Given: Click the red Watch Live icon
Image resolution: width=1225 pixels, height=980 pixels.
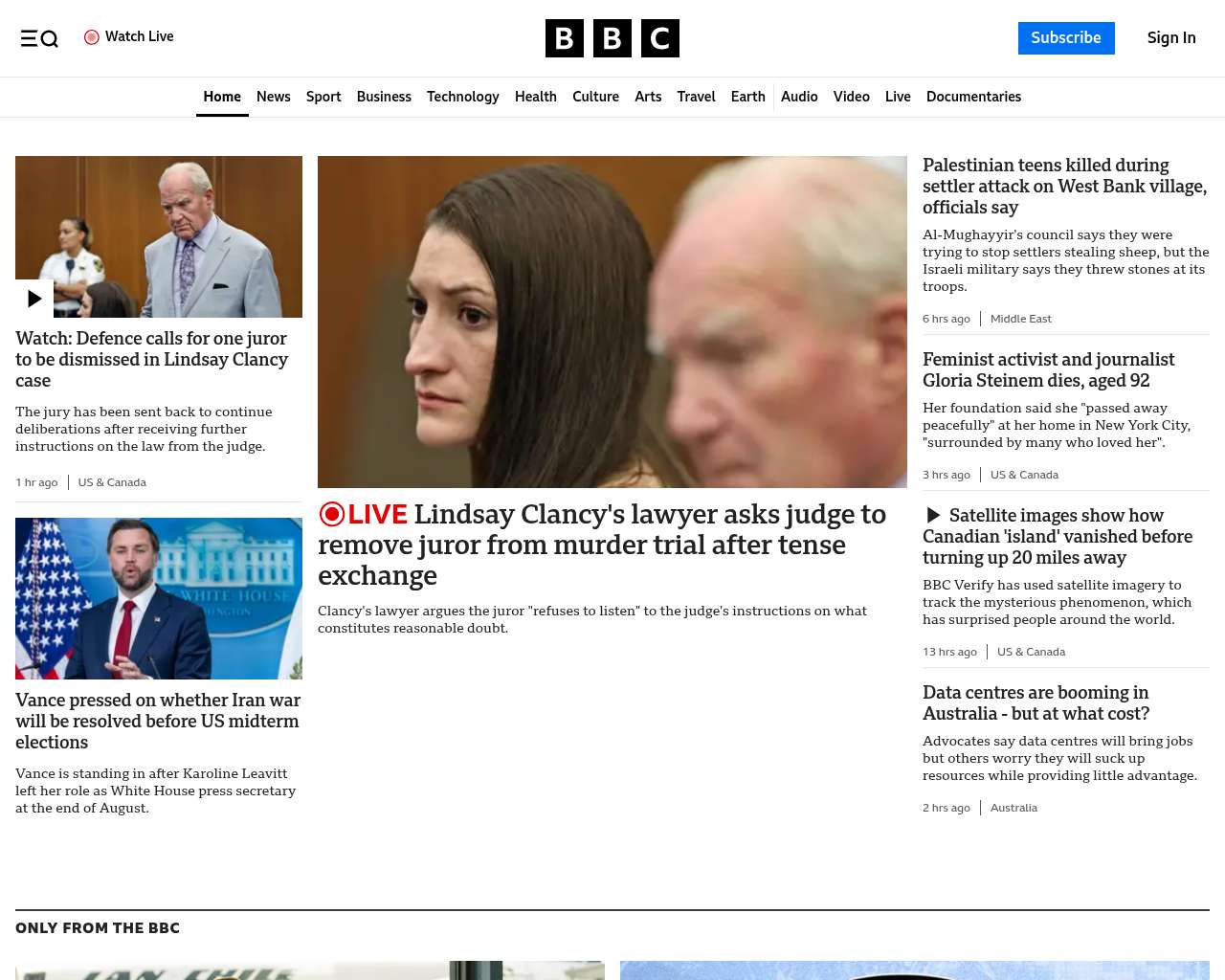Looking at the screenshot, I should click(92, 37).
